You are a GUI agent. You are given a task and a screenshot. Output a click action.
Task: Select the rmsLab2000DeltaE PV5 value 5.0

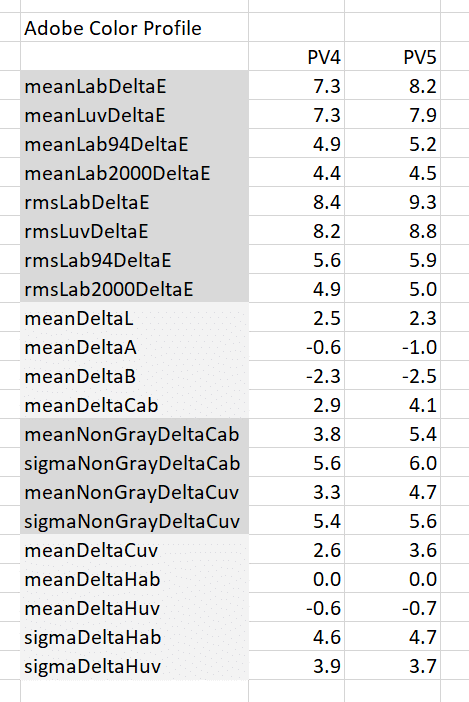point(392,288)
